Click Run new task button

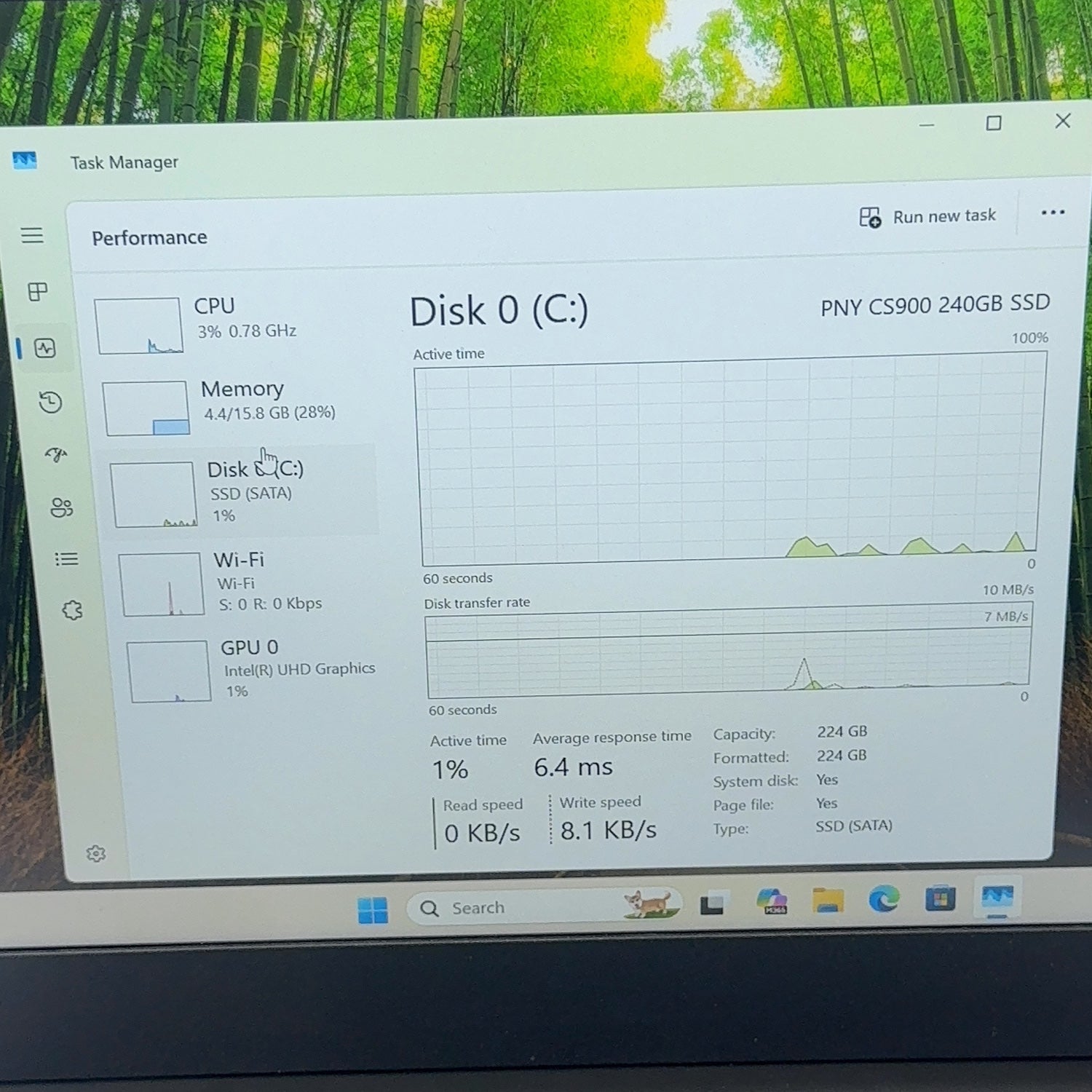(x=927, y=216)
